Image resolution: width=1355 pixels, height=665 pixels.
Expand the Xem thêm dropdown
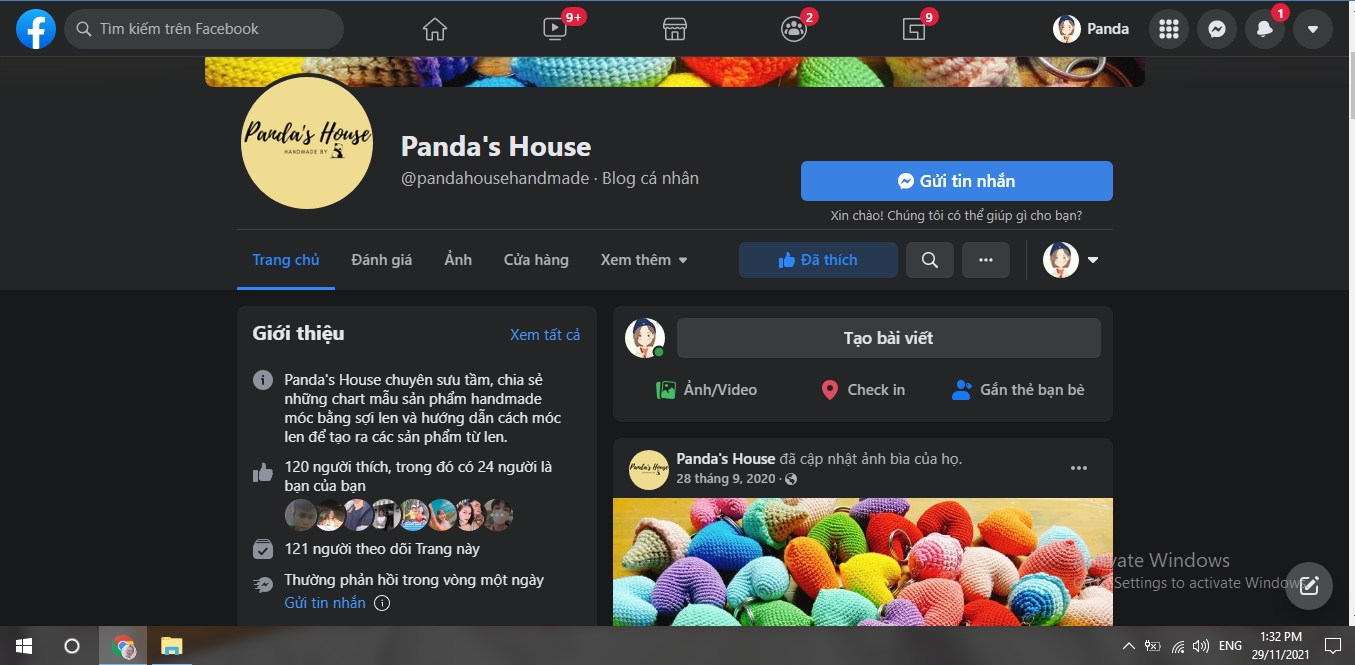coord(644,260)
